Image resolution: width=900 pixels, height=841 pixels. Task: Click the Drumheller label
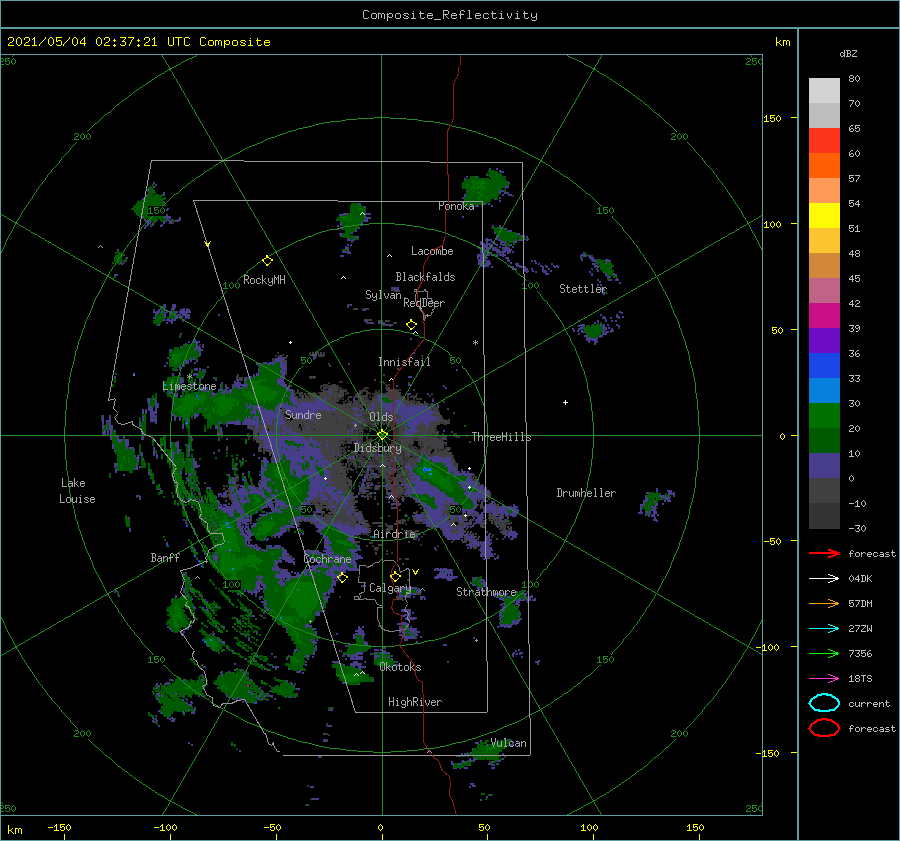click(x=586, y=493)
